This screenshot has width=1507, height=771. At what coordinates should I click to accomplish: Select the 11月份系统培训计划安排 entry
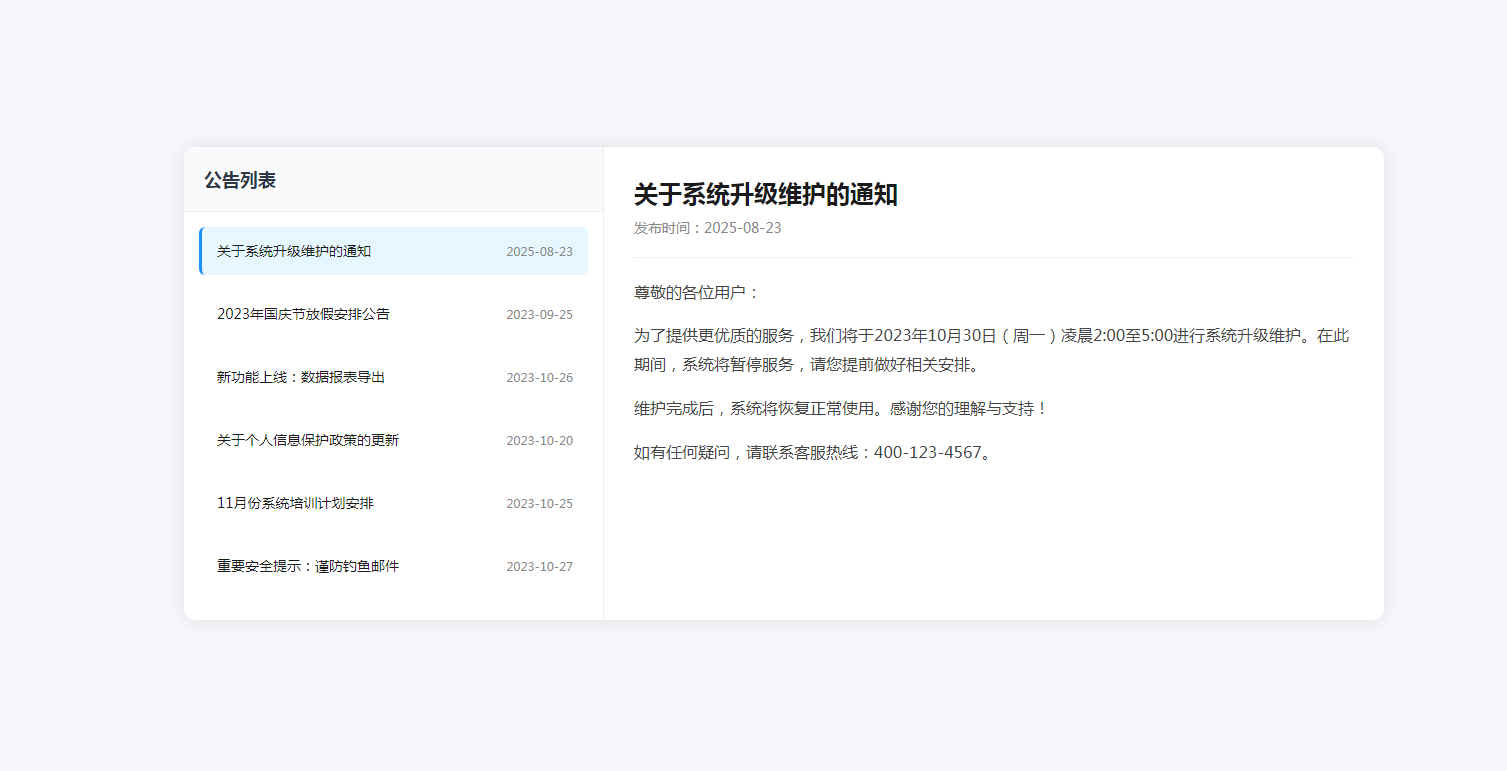394,503
